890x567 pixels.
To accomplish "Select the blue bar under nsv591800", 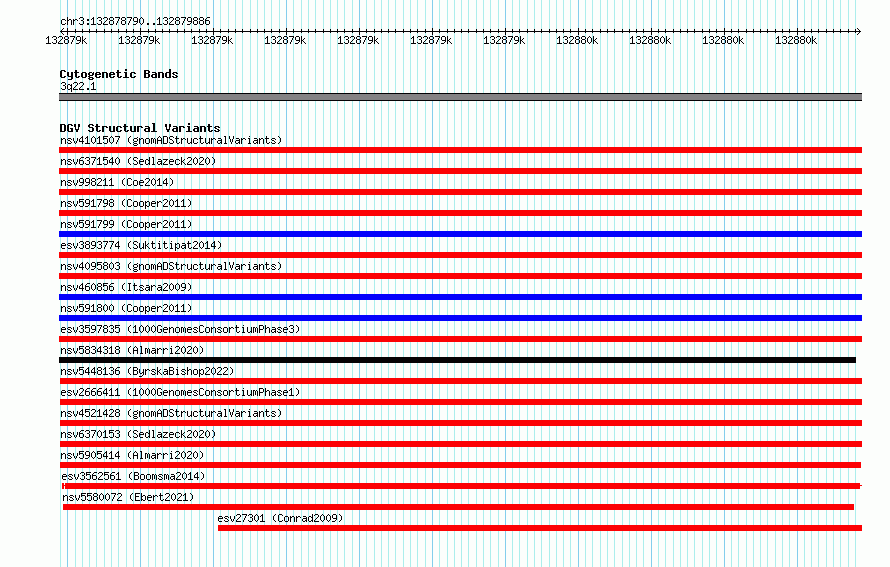I will [x=460, y=318].
